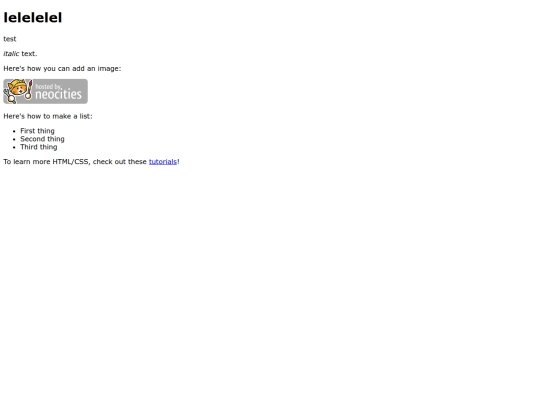Click the bullet beside 'Third thing'
Screen dimensions: 540x405
click(14, 147)
